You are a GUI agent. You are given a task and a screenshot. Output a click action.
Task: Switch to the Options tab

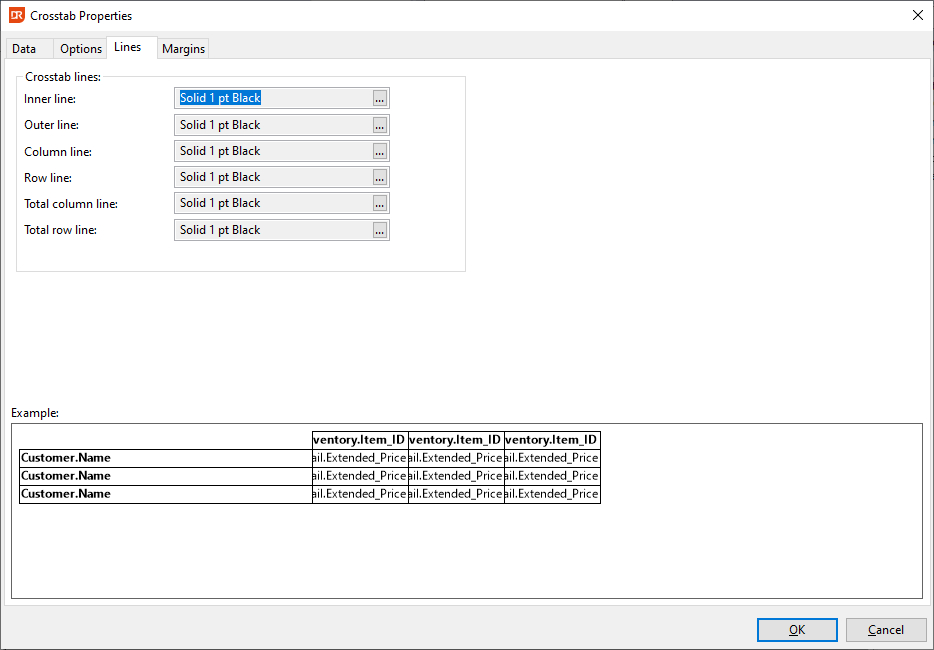click(80, 49)
